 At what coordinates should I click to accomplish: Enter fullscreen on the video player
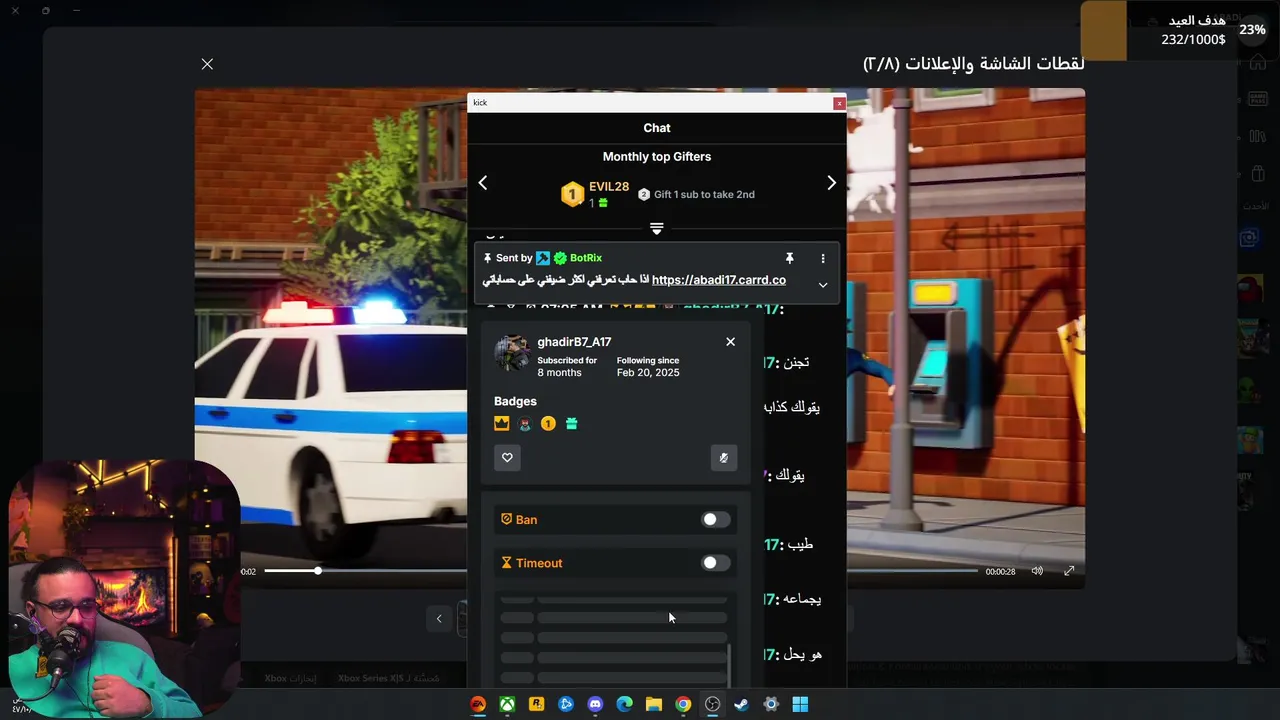tap(1069, 571)
